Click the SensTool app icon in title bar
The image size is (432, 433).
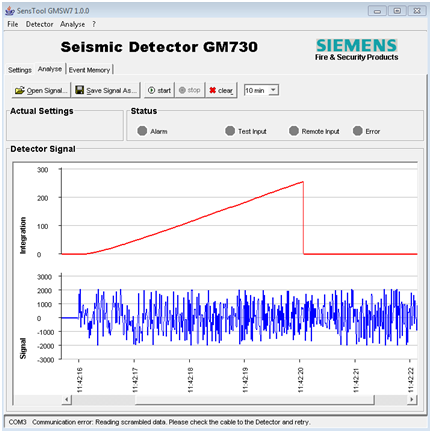coord(10,11)
